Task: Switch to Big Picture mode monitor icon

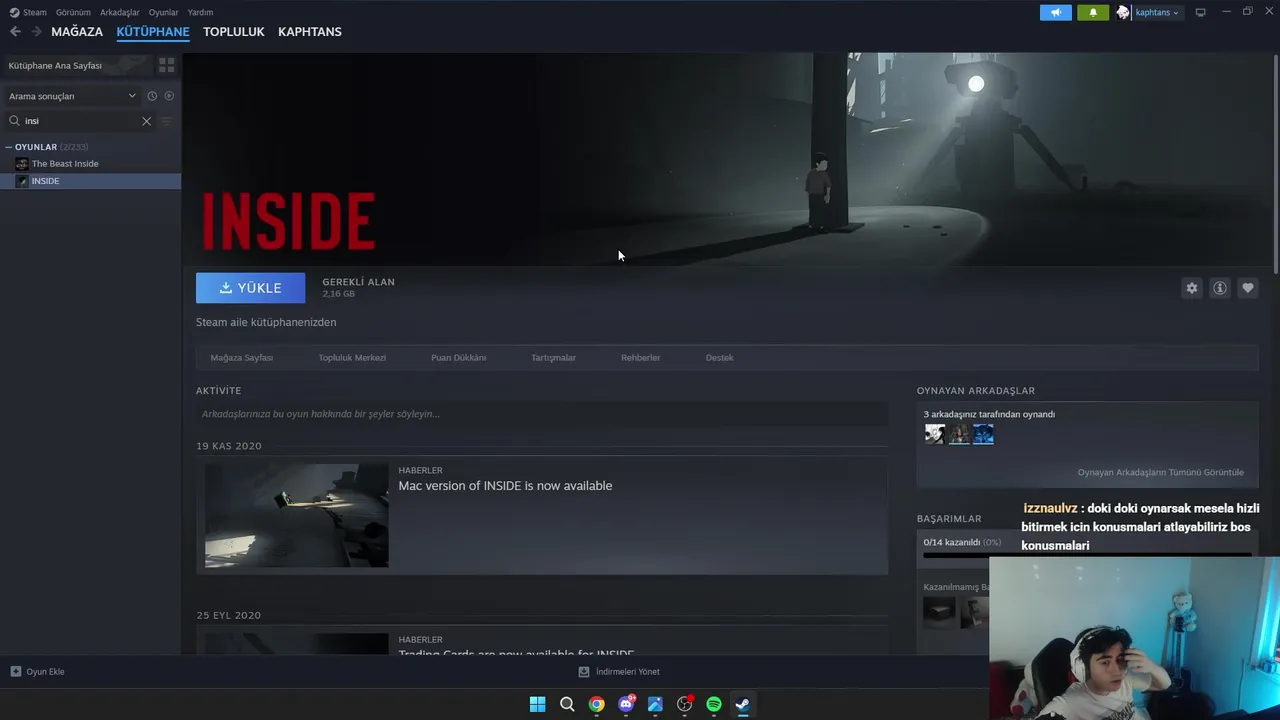Action: pos(1201,12)
